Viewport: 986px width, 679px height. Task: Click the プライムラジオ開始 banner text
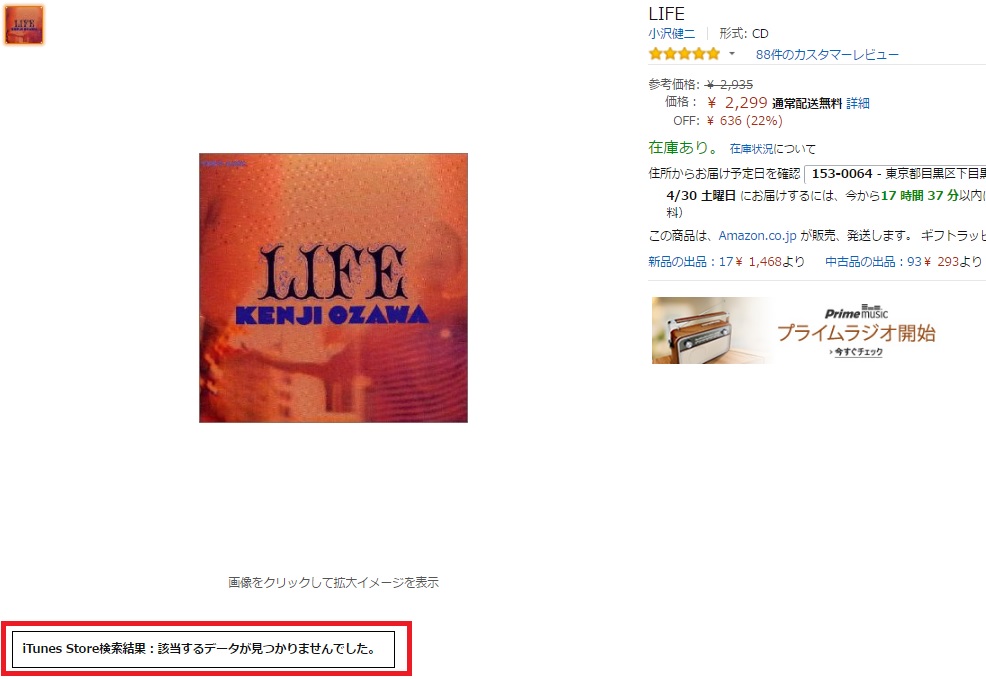(856, 333)
